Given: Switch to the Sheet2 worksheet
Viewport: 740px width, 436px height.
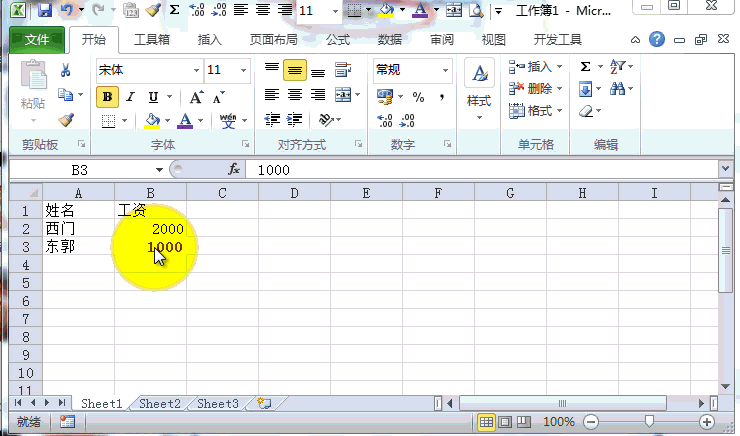Looking at the screenshot, I should (x=159, y=404).
